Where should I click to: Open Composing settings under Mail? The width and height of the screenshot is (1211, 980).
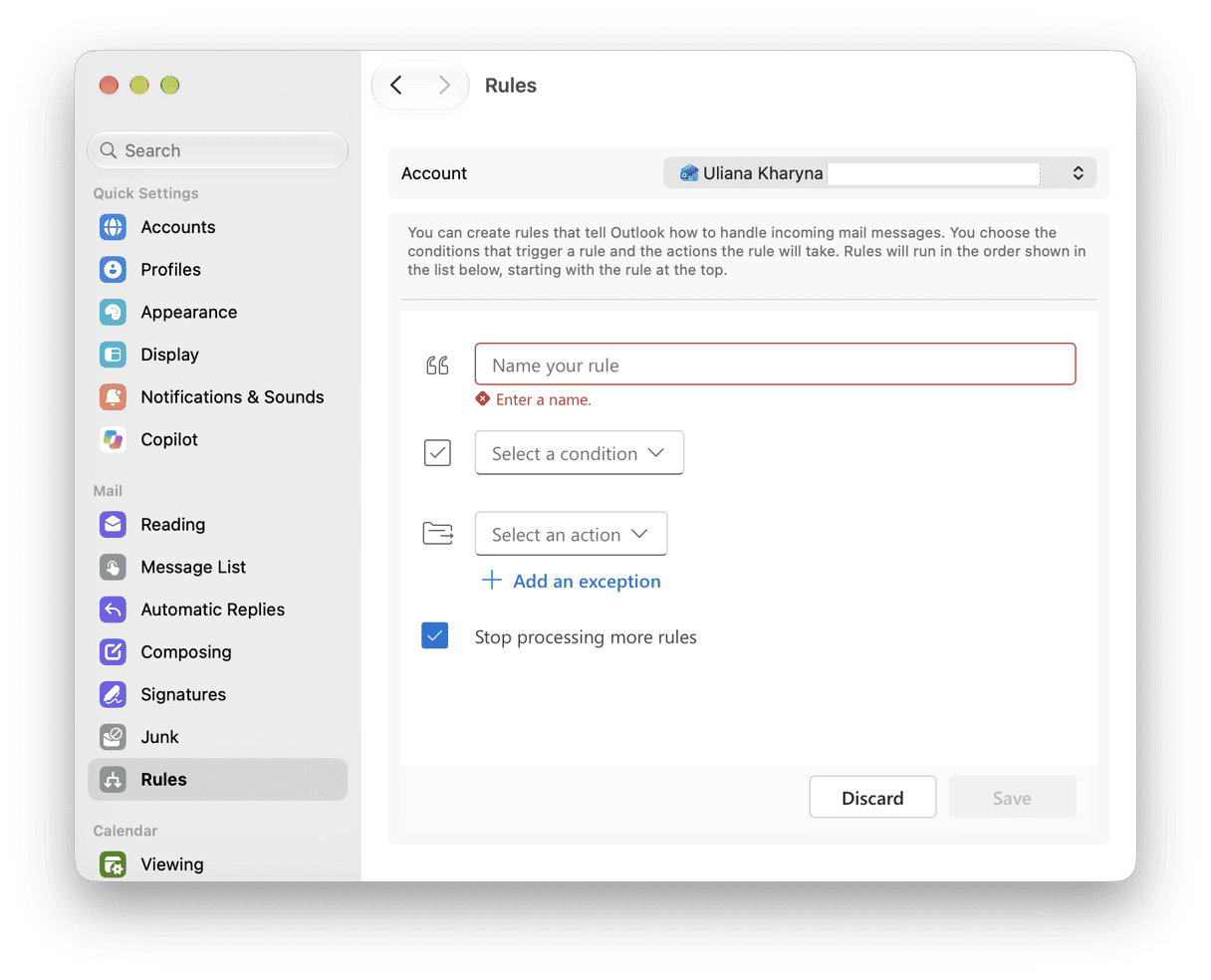(217, 652)
